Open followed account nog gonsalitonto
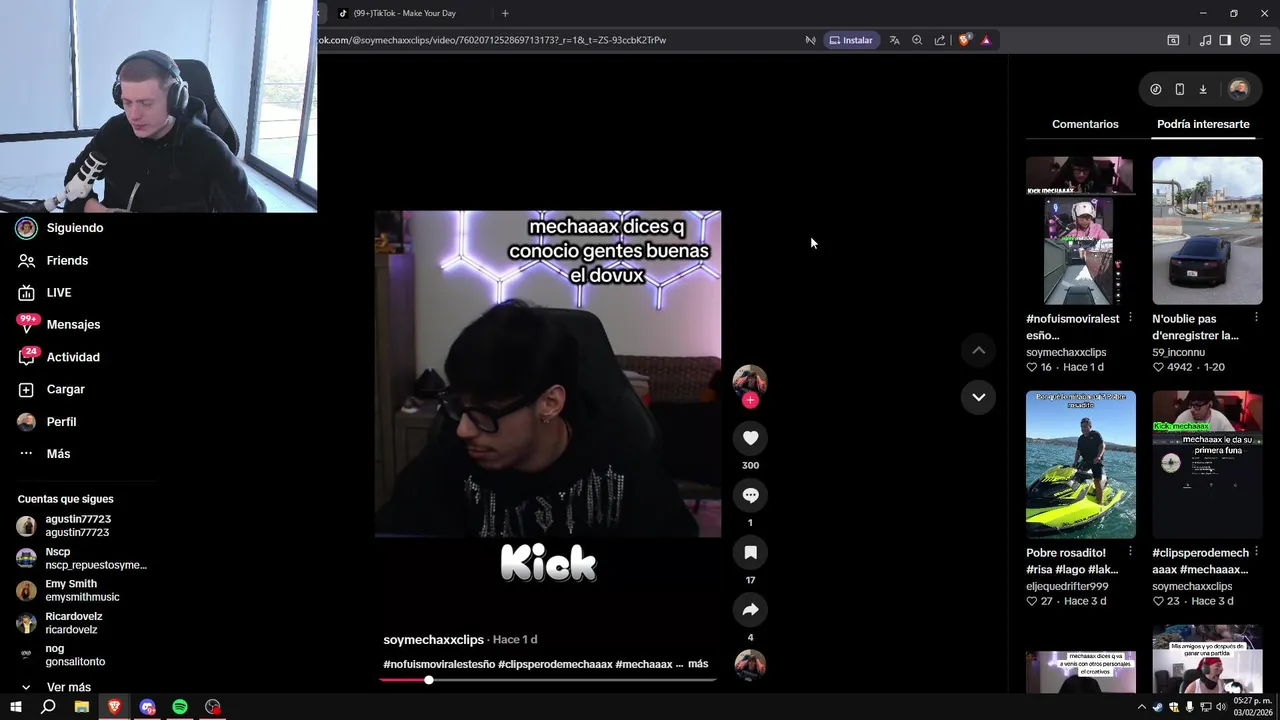 point(60,655)
